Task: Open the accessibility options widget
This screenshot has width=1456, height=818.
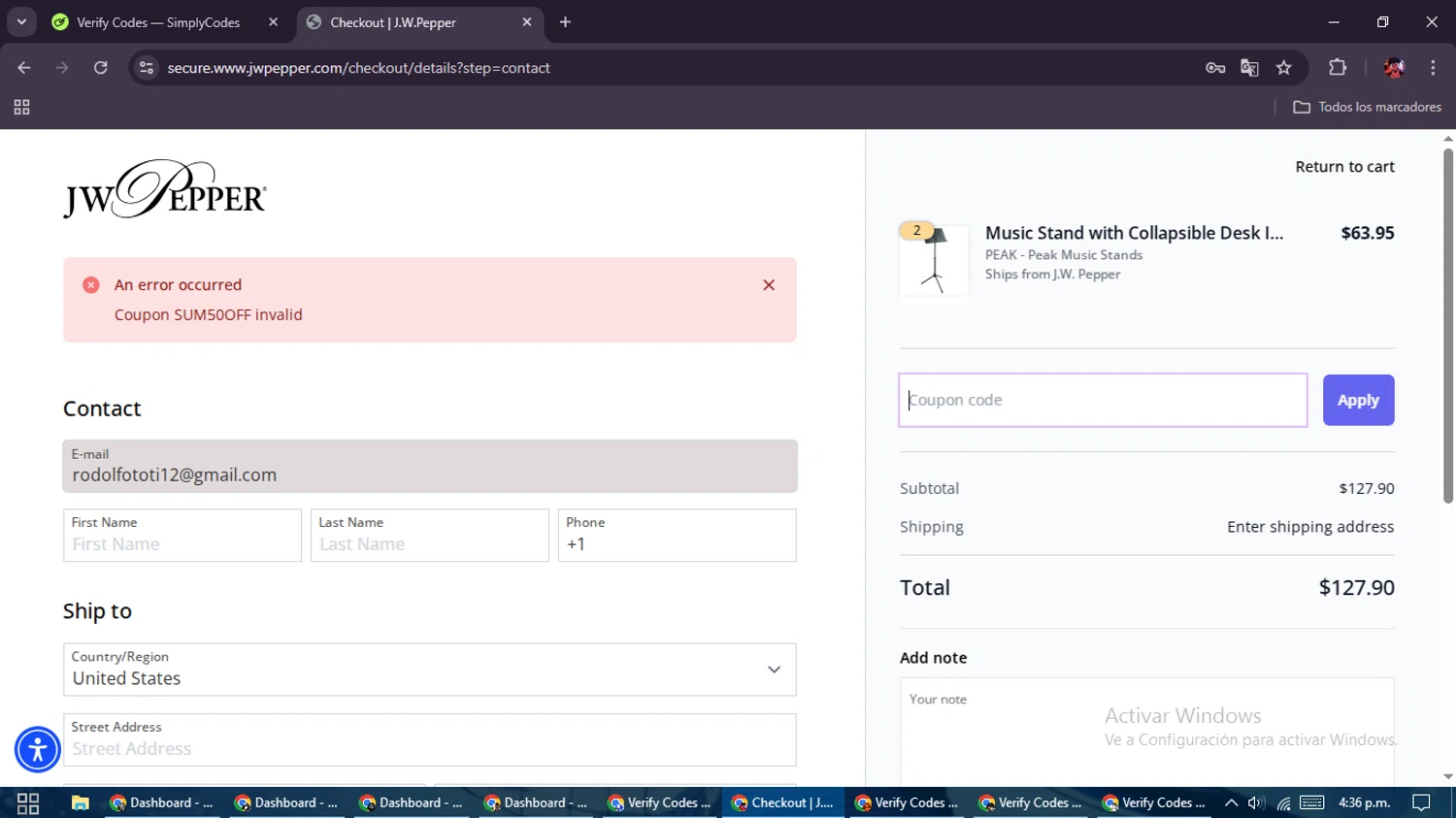Action: 38,749
